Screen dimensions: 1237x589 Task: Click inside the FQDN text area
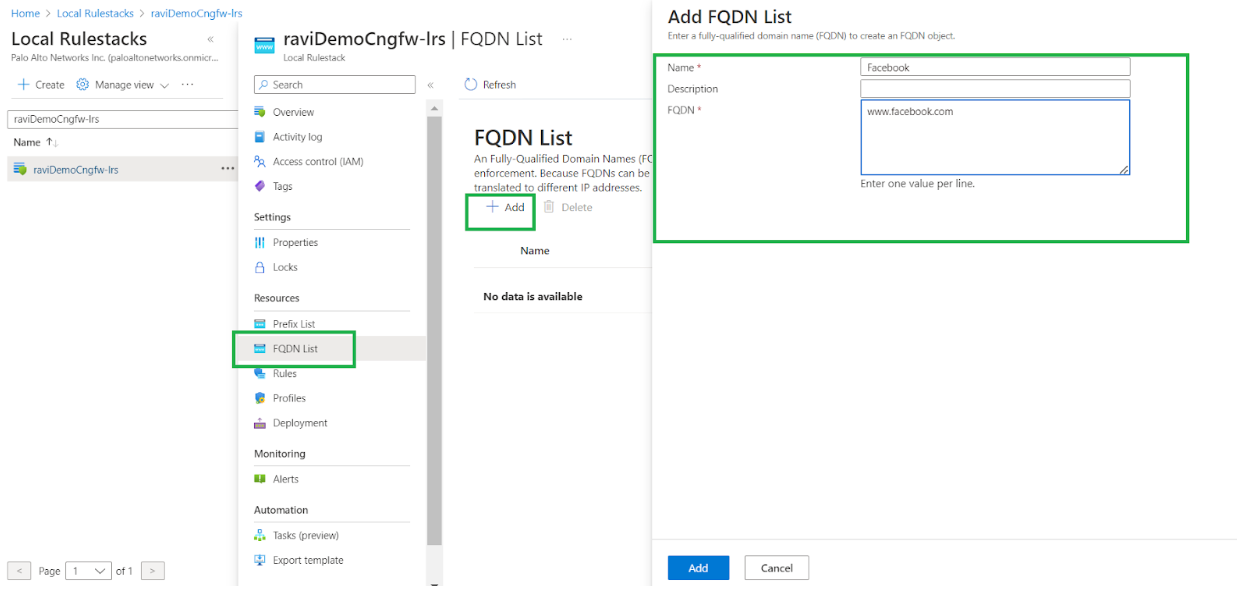(994, 137)
